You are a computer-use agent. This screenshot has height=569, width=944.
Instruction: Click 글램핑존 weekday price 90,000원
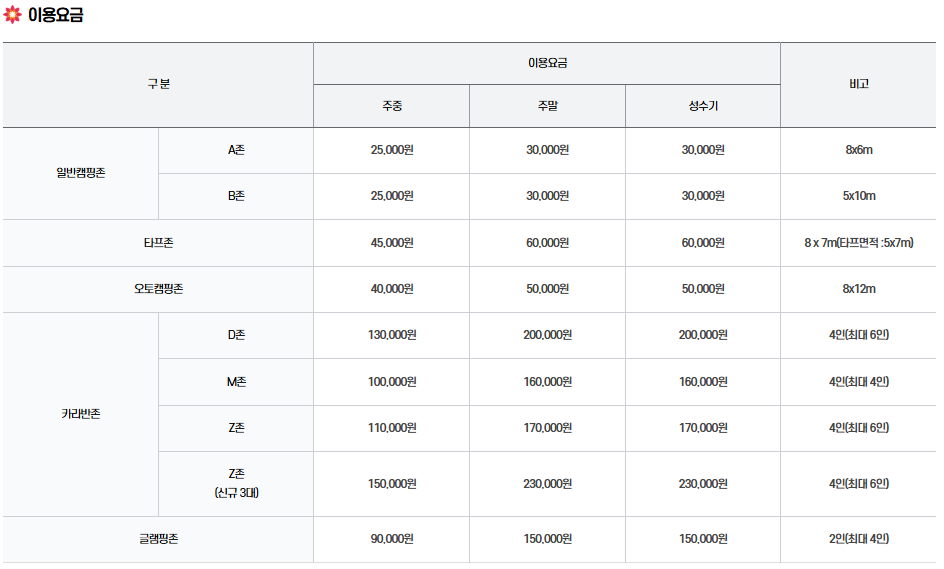coord(392,539)
